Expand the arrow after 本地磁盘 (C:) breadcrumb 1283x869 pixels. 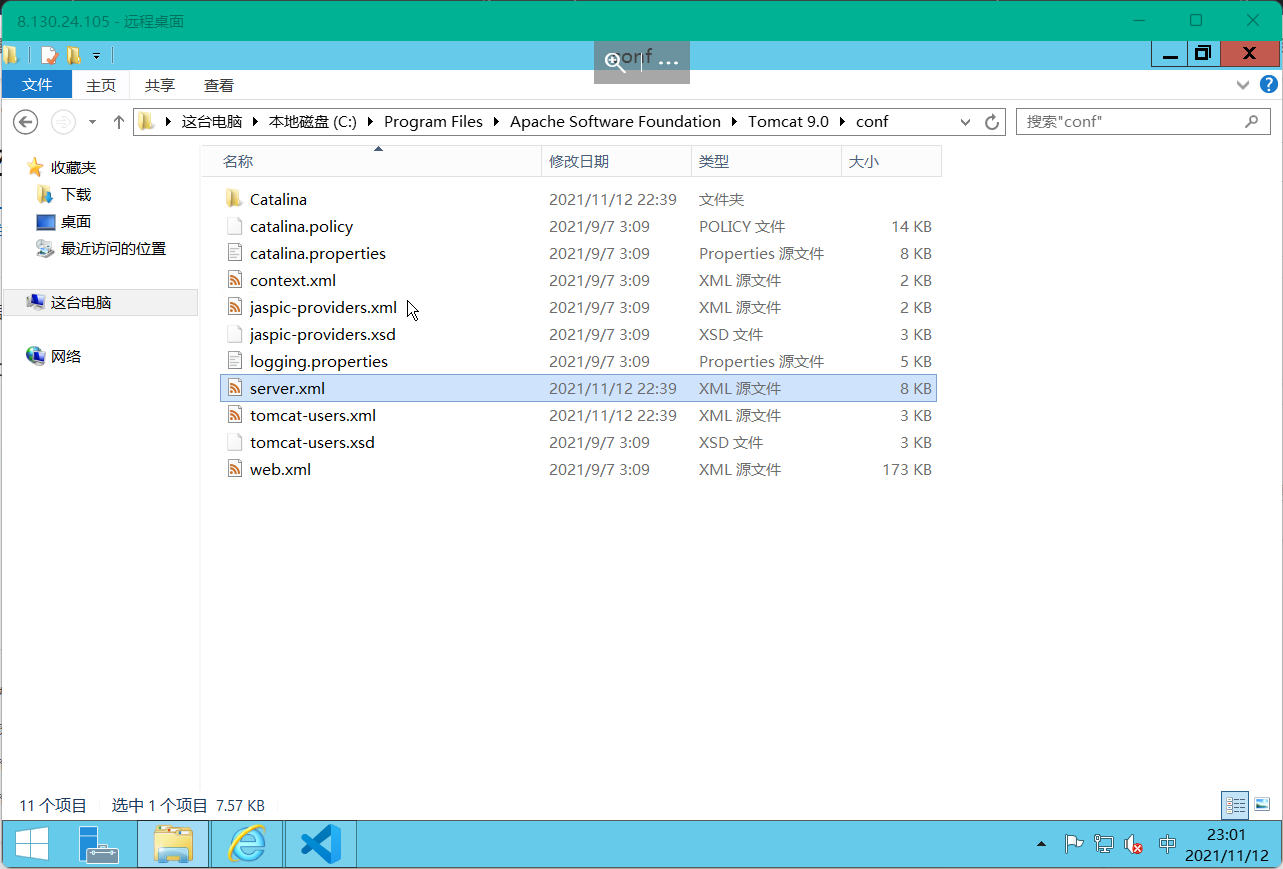pyautogui.click(x=371, y=122)
